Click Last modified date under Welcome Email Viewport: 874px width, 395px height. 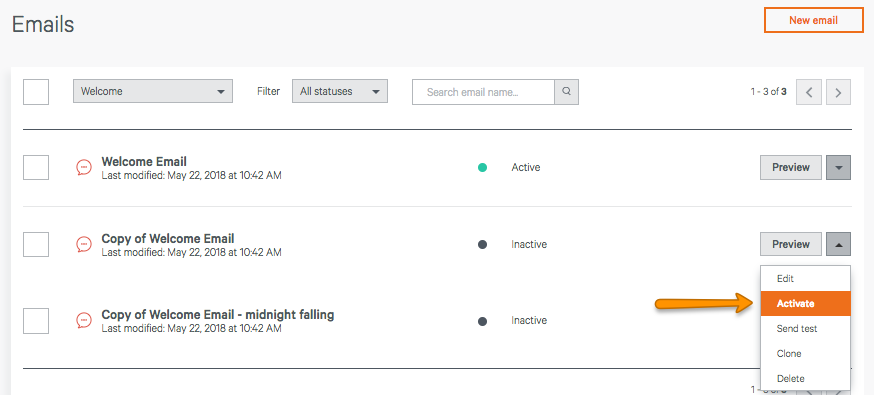coord(191,175)
